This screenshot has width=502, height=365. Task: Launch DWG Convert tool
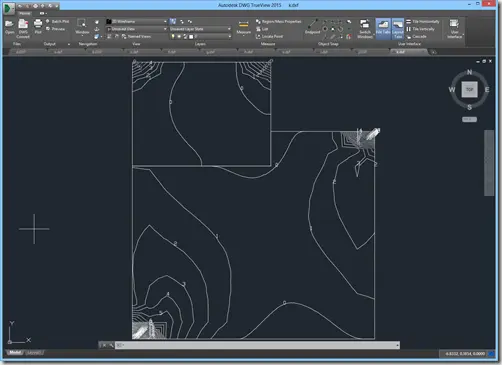coord(23,28)
